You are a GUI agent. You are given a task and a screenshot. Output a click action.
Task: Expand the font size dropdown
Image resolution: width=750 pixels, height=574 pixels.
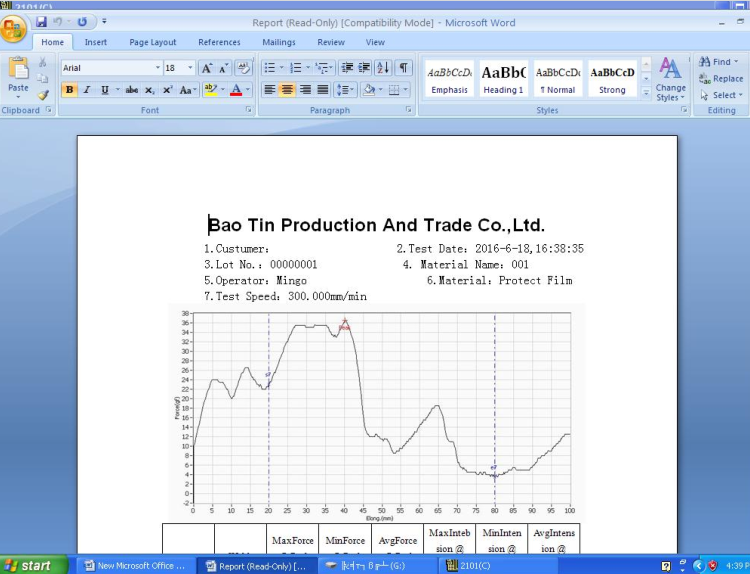[x=190, y=68]
